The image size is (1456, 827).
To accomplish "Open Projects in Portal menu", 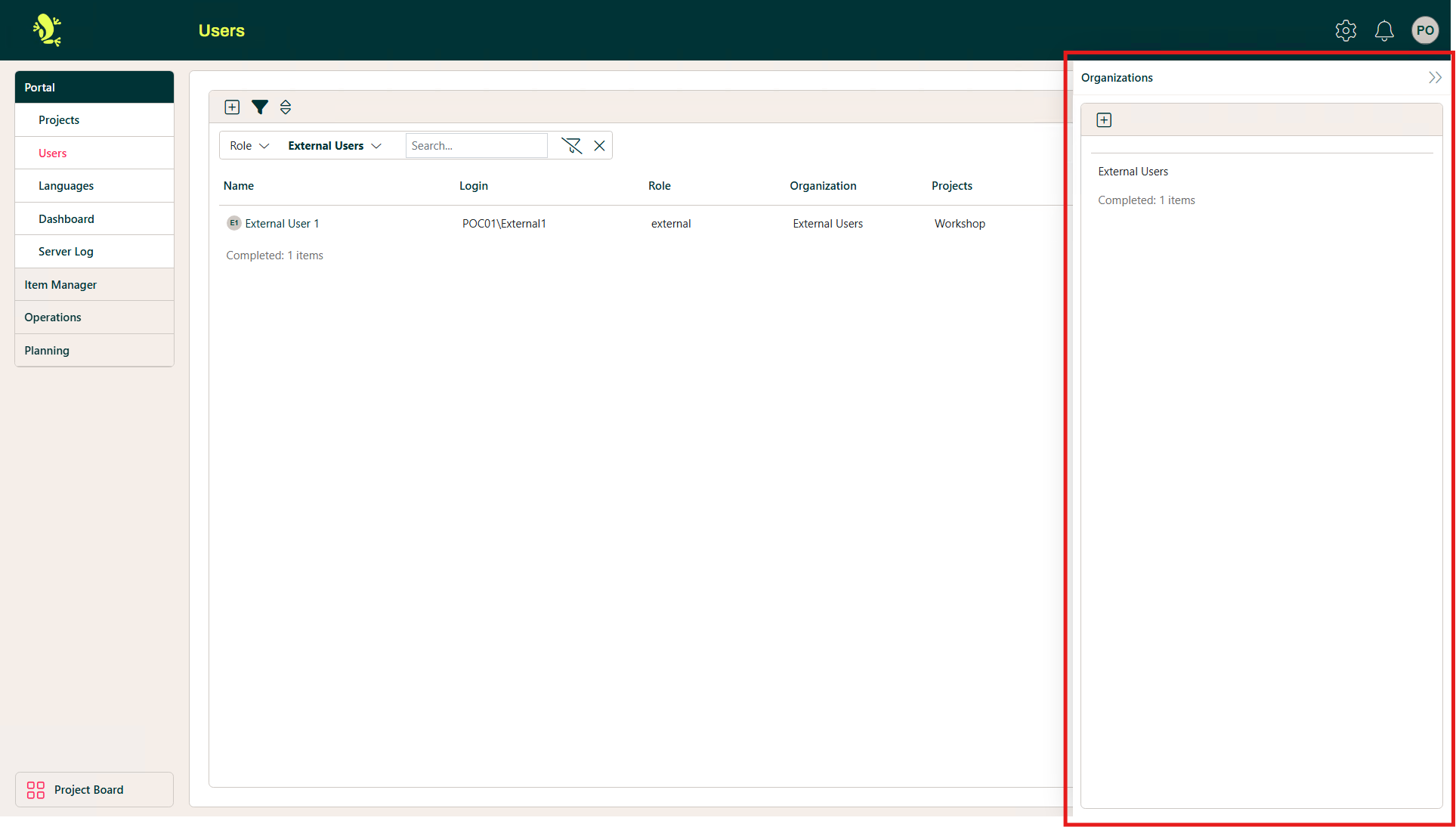I will [x=59, y=120].
